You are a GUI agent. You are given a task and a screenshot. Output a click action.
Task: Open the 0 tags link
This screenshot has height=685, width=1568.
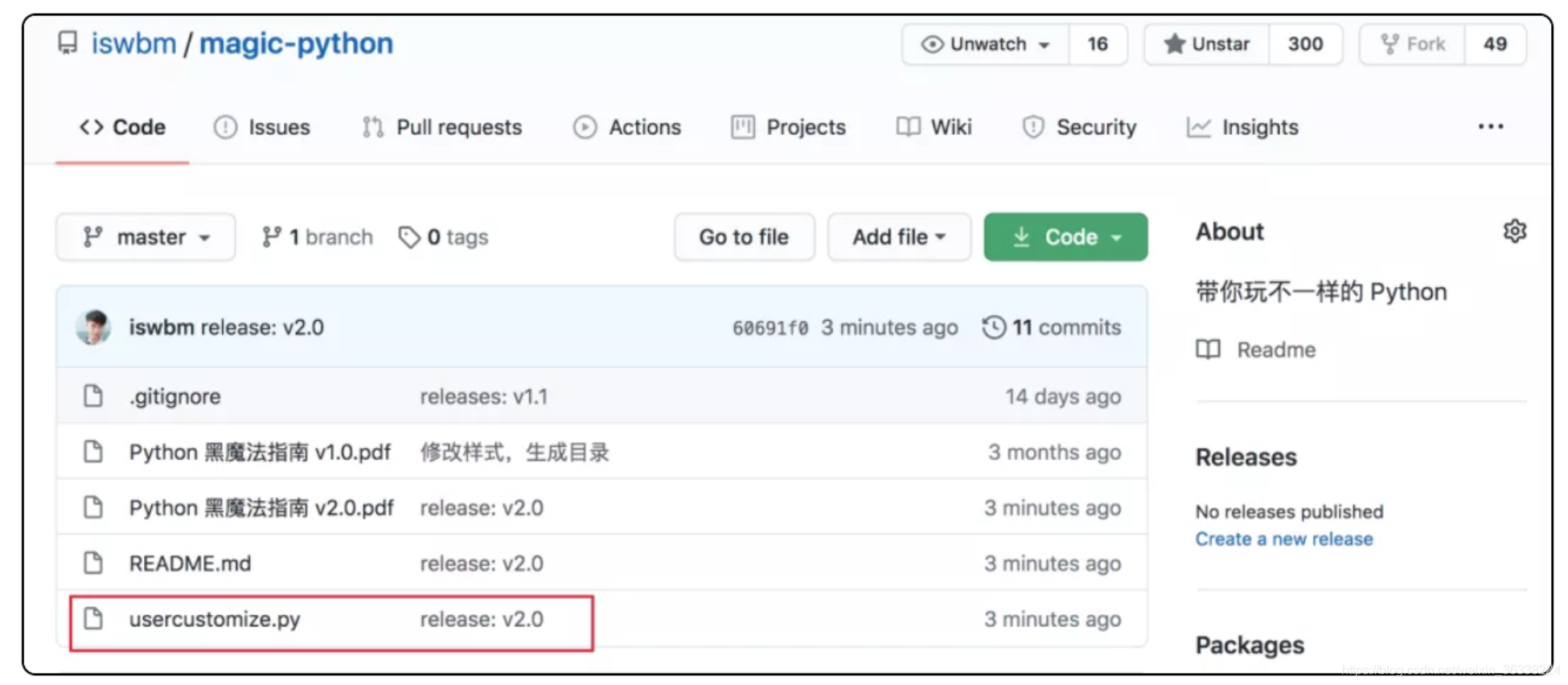[443, 237]
